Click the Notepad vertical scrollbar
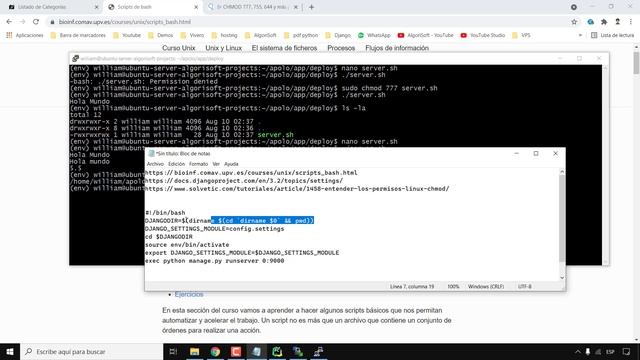Viewport: 640px width, 360px height. (562, 219)
